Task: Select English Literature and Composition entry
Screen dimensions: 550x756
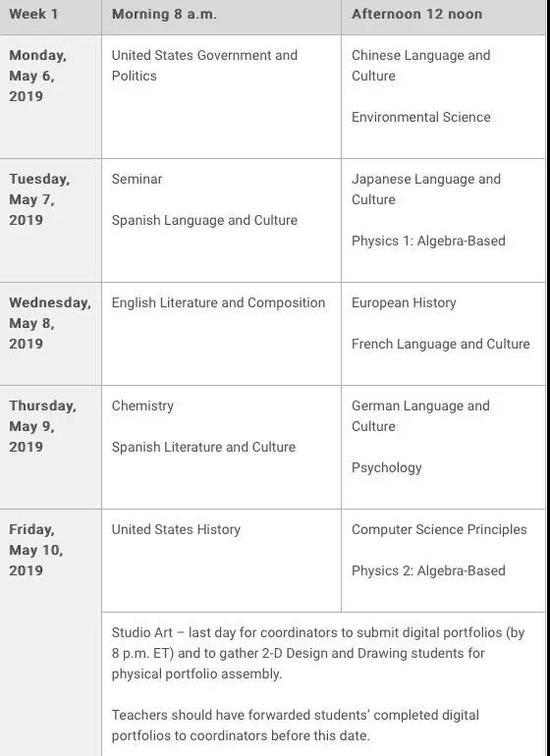Action: [218, 303]
